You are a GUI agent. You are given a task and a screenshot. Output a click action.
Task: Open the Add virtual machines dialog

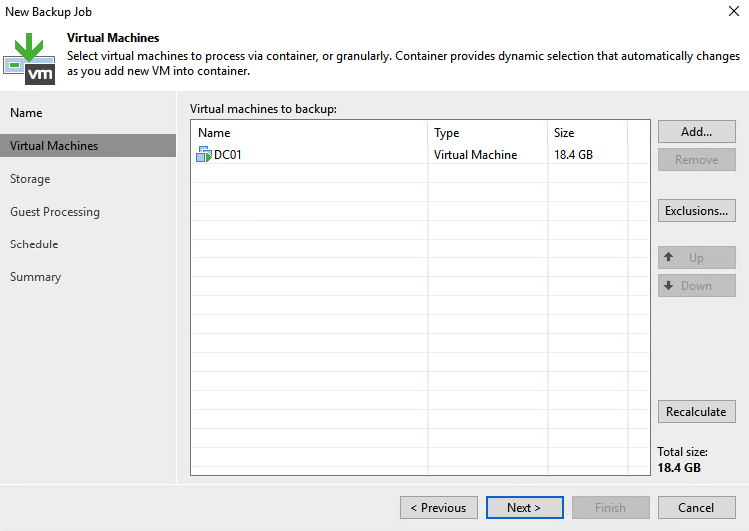696,131
